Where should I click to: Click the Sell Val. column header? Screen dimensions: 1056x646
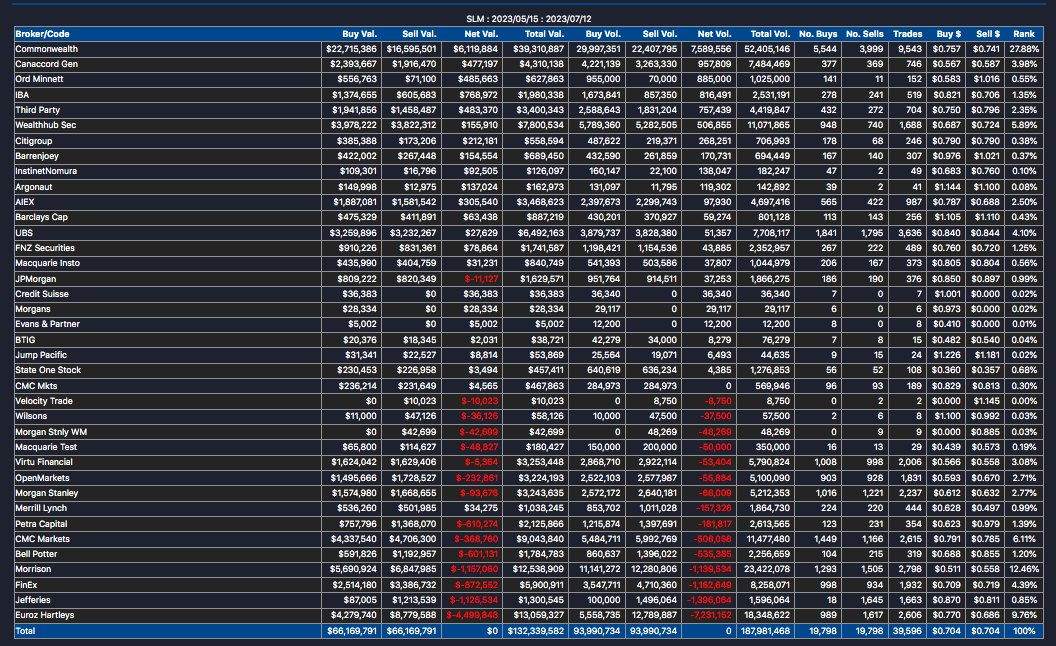[419, 34]
